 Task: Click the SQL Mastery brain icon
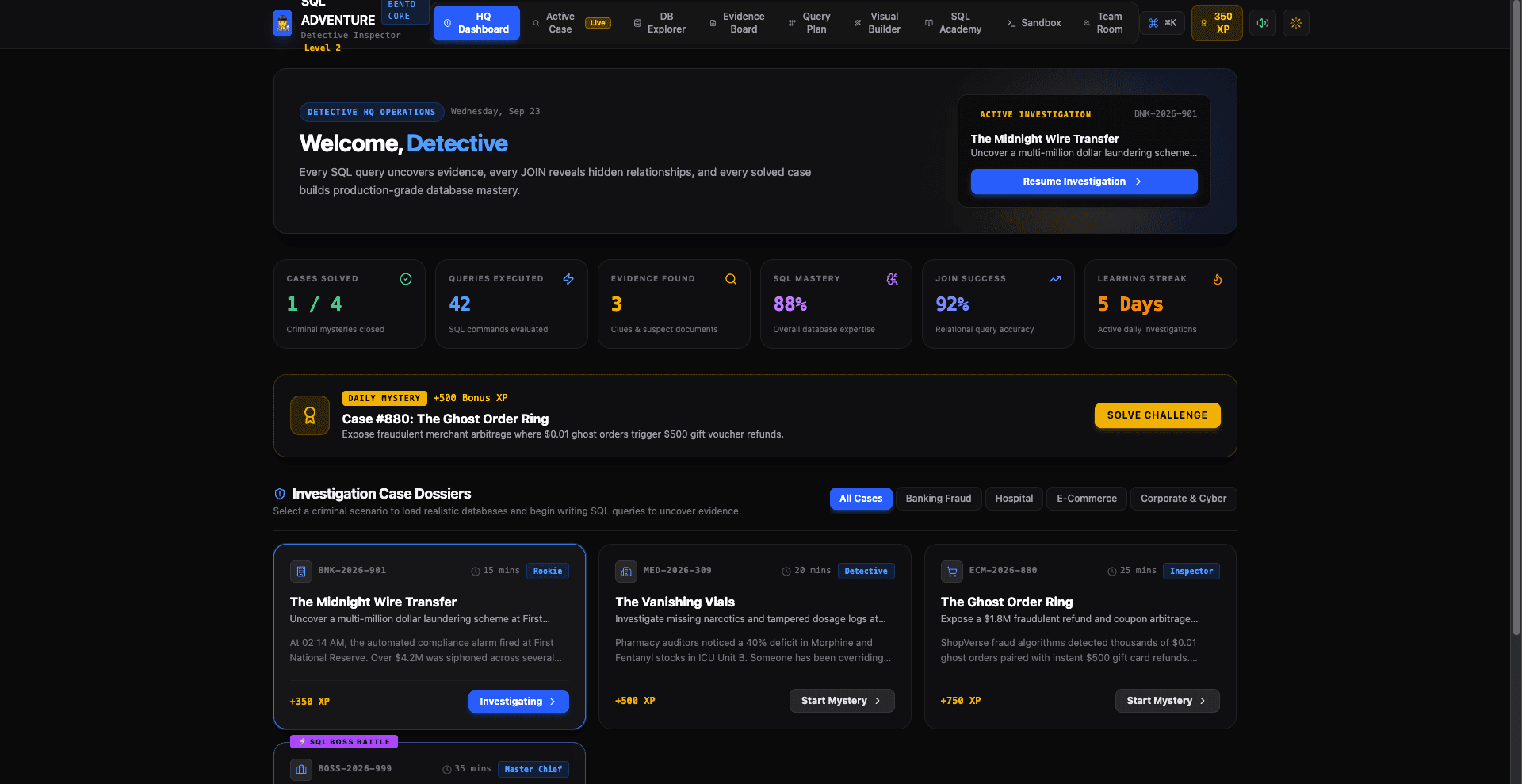coord(893,279)
